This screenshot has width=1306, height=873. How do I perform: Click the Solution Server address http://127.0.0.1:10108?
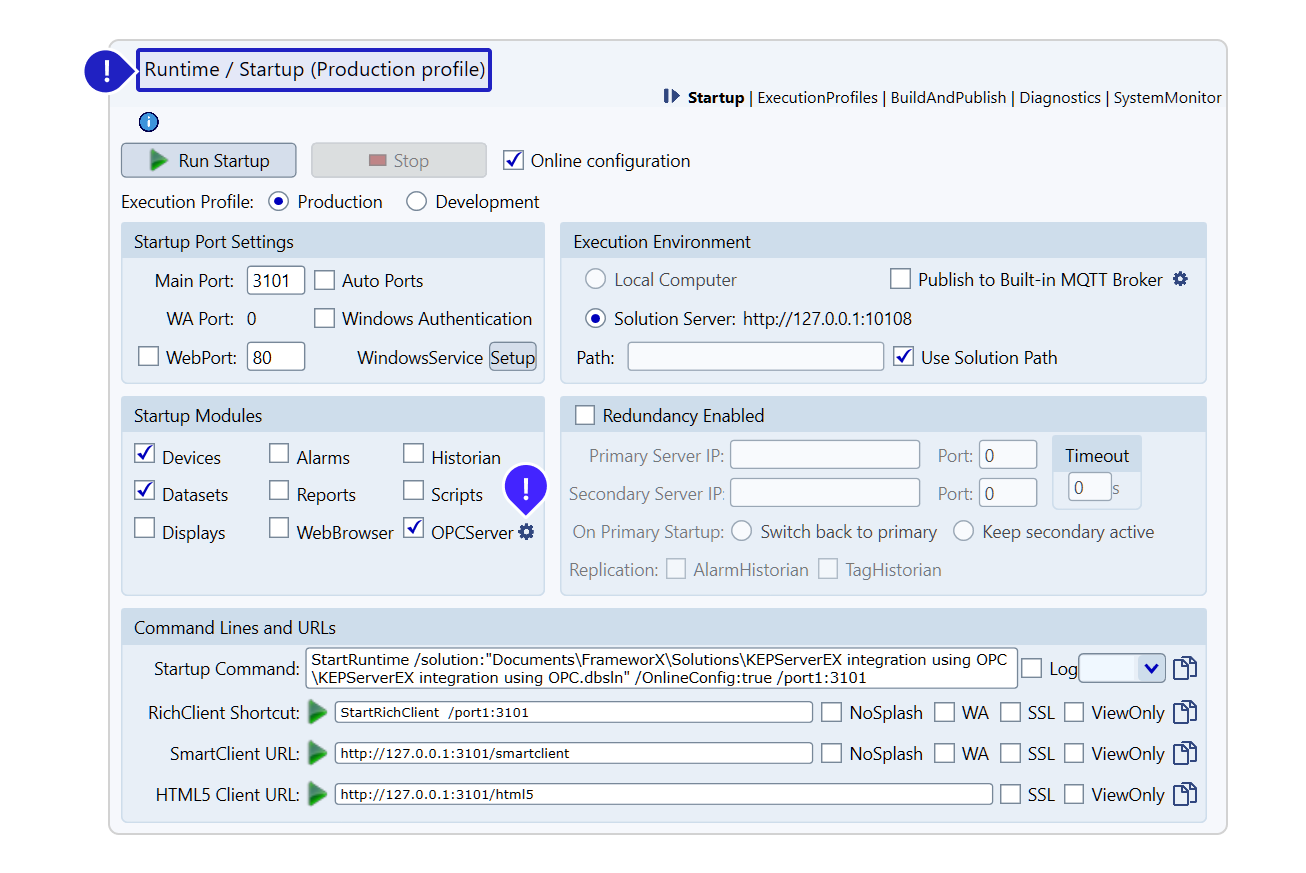827,319
